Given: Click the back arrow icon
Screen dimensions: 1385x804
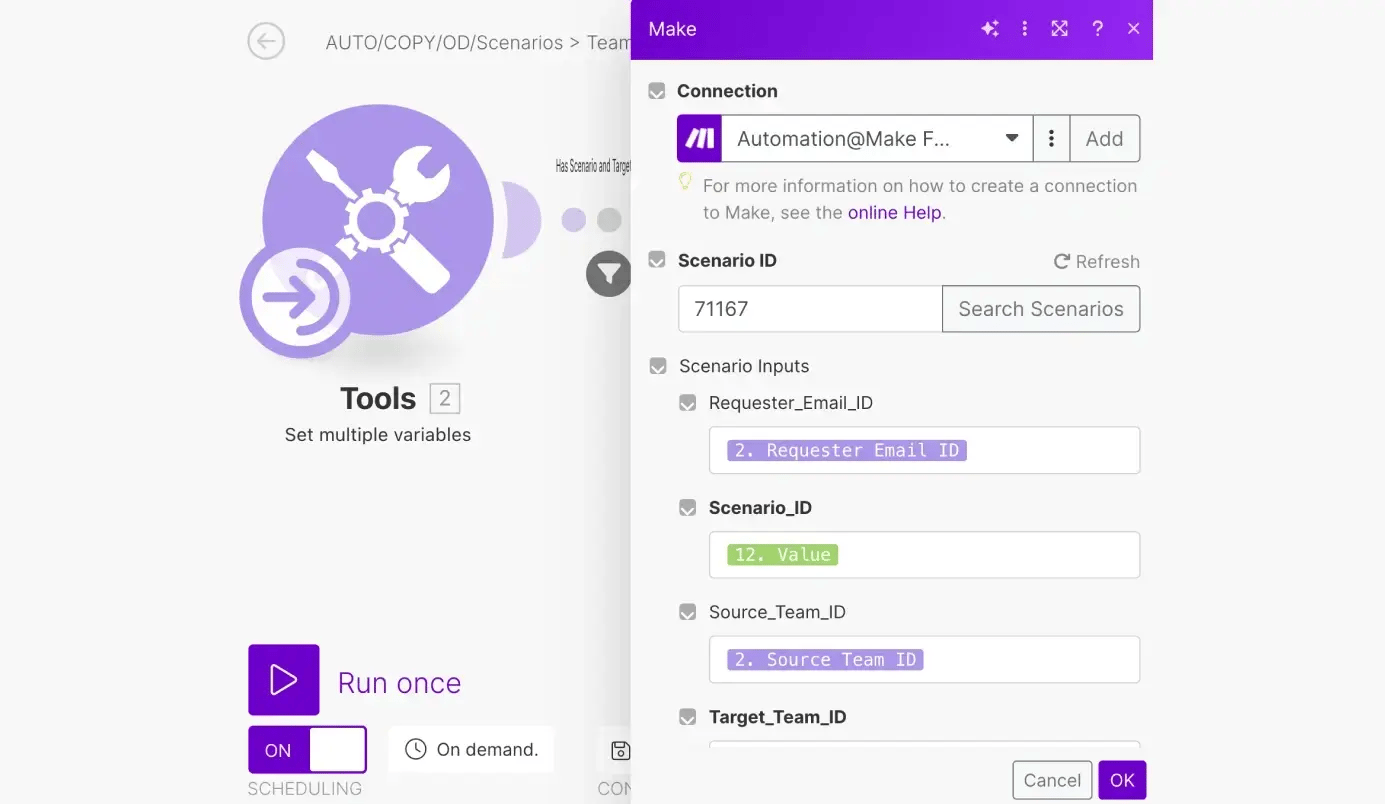Looking at the screenshot, I should click(x=266, y=42).
